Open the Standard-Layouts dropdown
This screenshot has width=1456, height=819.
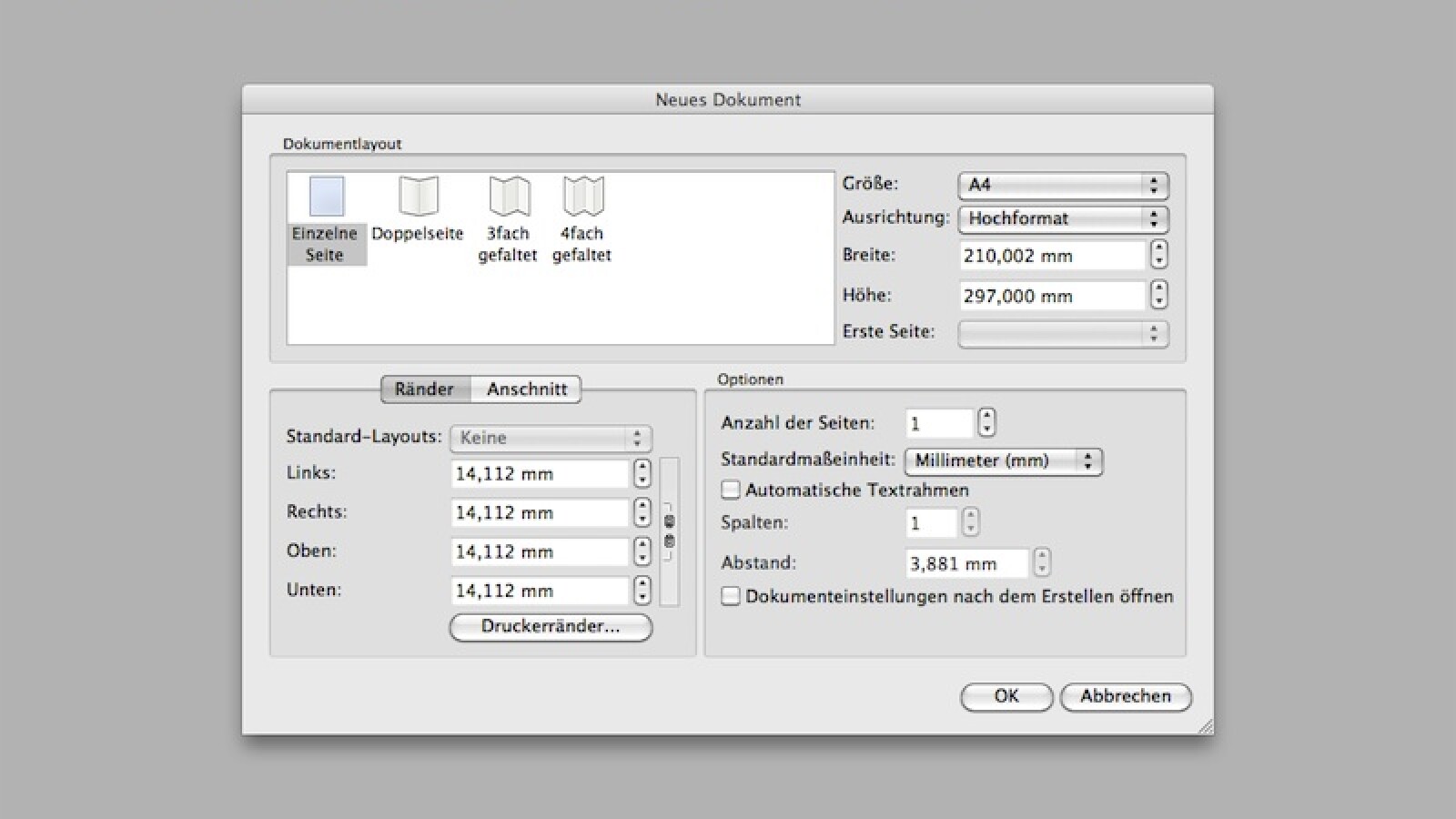[551, 439]
